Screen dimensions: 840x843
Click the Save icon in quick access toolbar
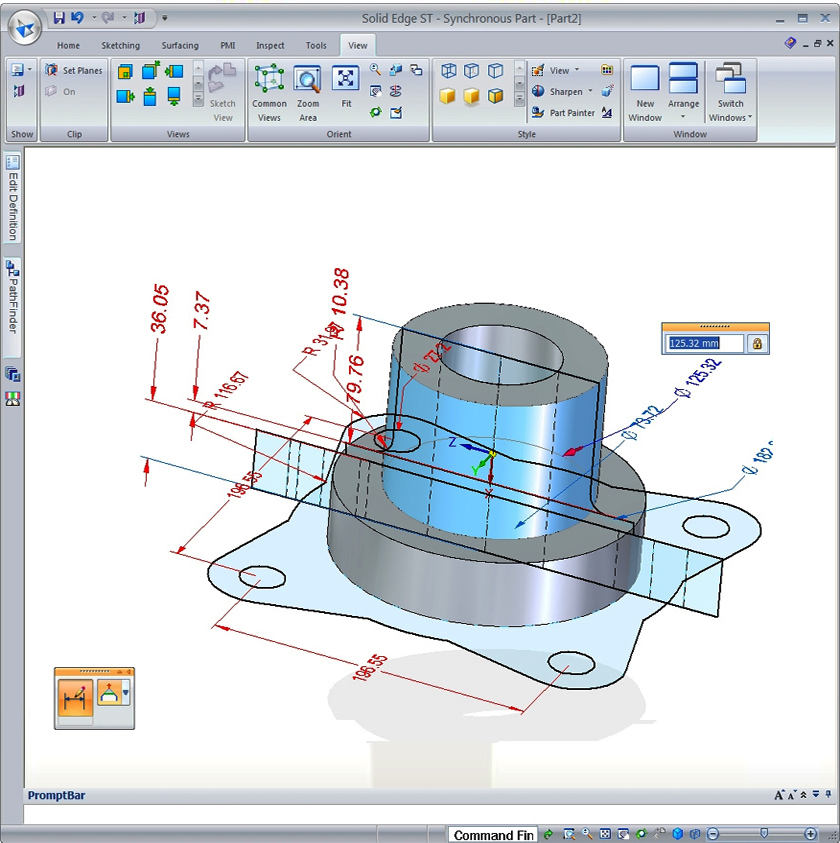click(59, 18)
